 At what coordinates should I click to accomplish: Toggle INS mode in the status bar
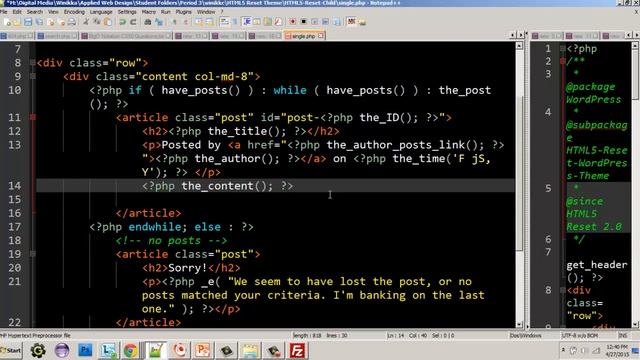(x=623, y=336)
